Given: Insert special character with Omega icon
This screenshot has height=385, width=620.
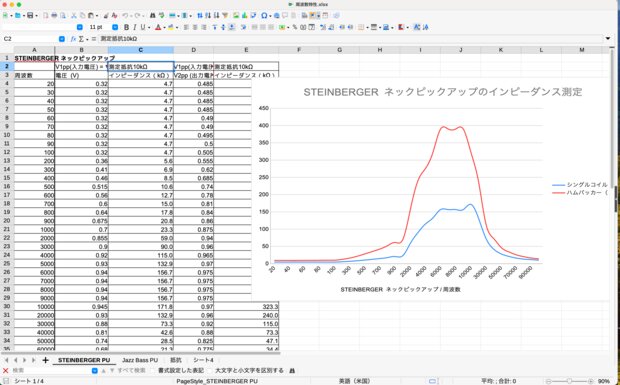Looking at the screenshot, I should (264, 15).
